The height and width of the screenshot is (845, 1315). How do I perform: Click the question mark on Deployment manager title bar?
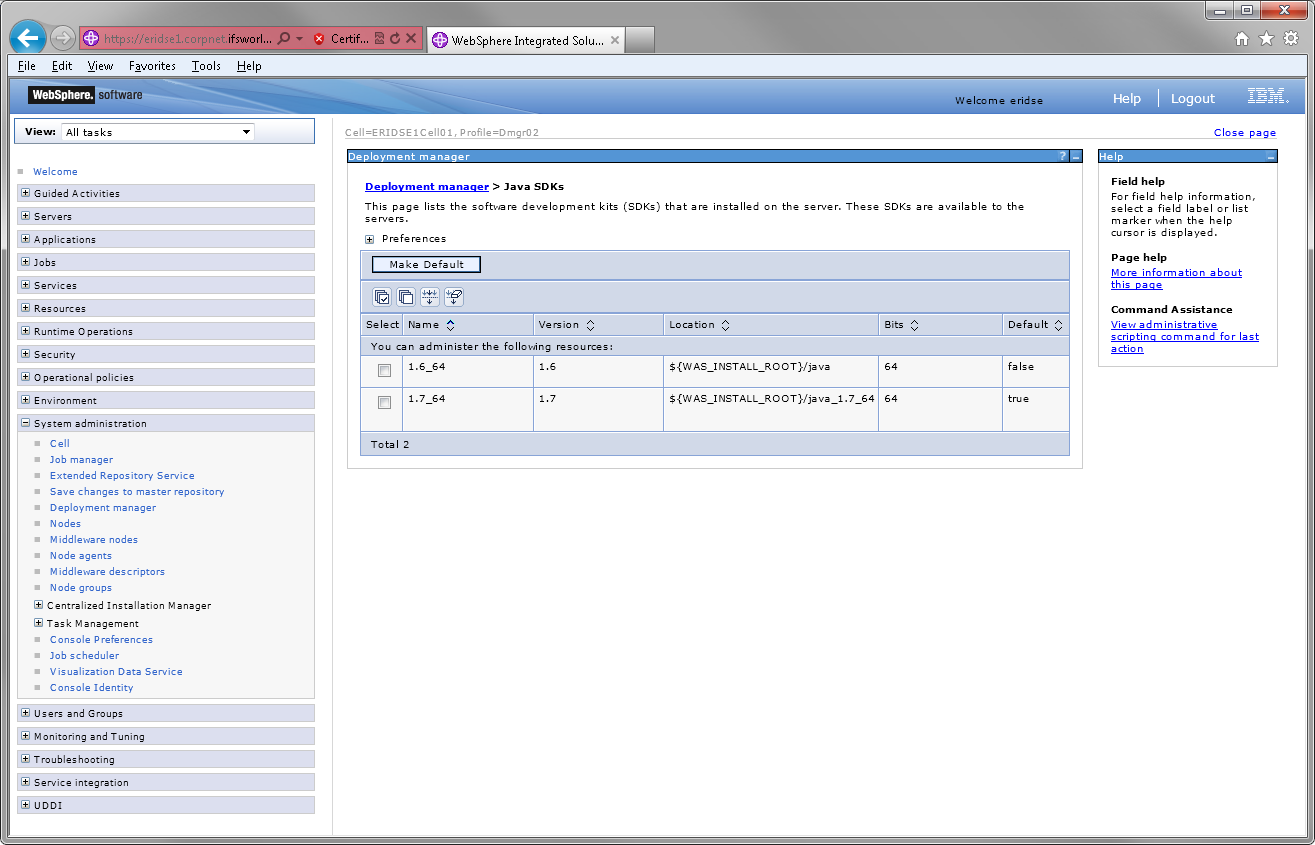pos(1063,157)
